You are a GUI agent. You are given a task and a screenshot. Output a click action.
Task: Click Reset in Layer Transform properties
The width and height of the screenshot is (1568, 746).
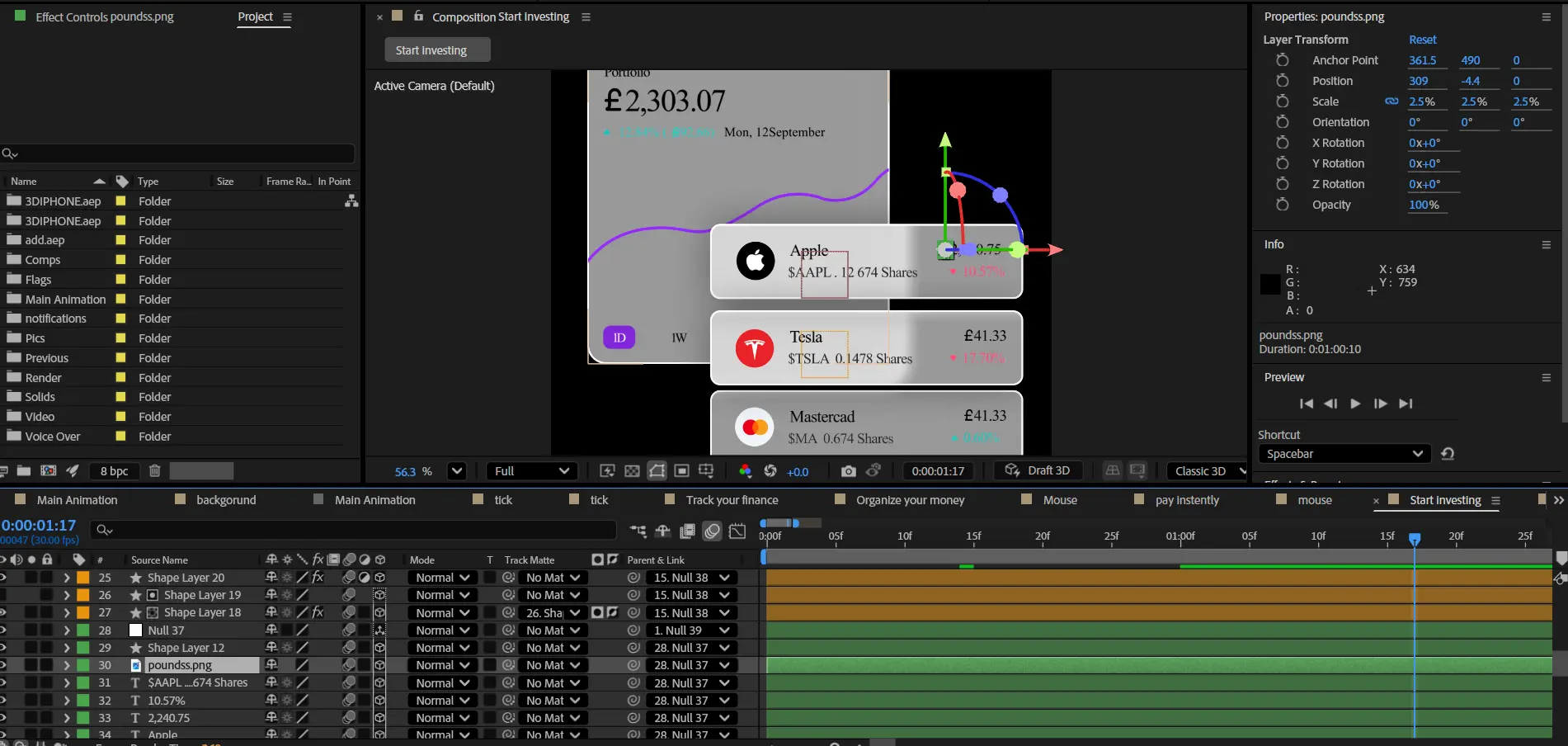tap(1422, 40)
